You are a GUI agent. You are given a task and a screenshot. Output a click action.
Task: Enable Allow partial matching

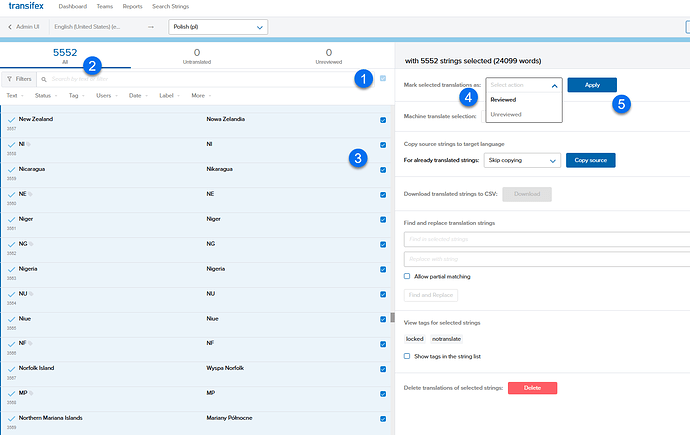point(407,276)
